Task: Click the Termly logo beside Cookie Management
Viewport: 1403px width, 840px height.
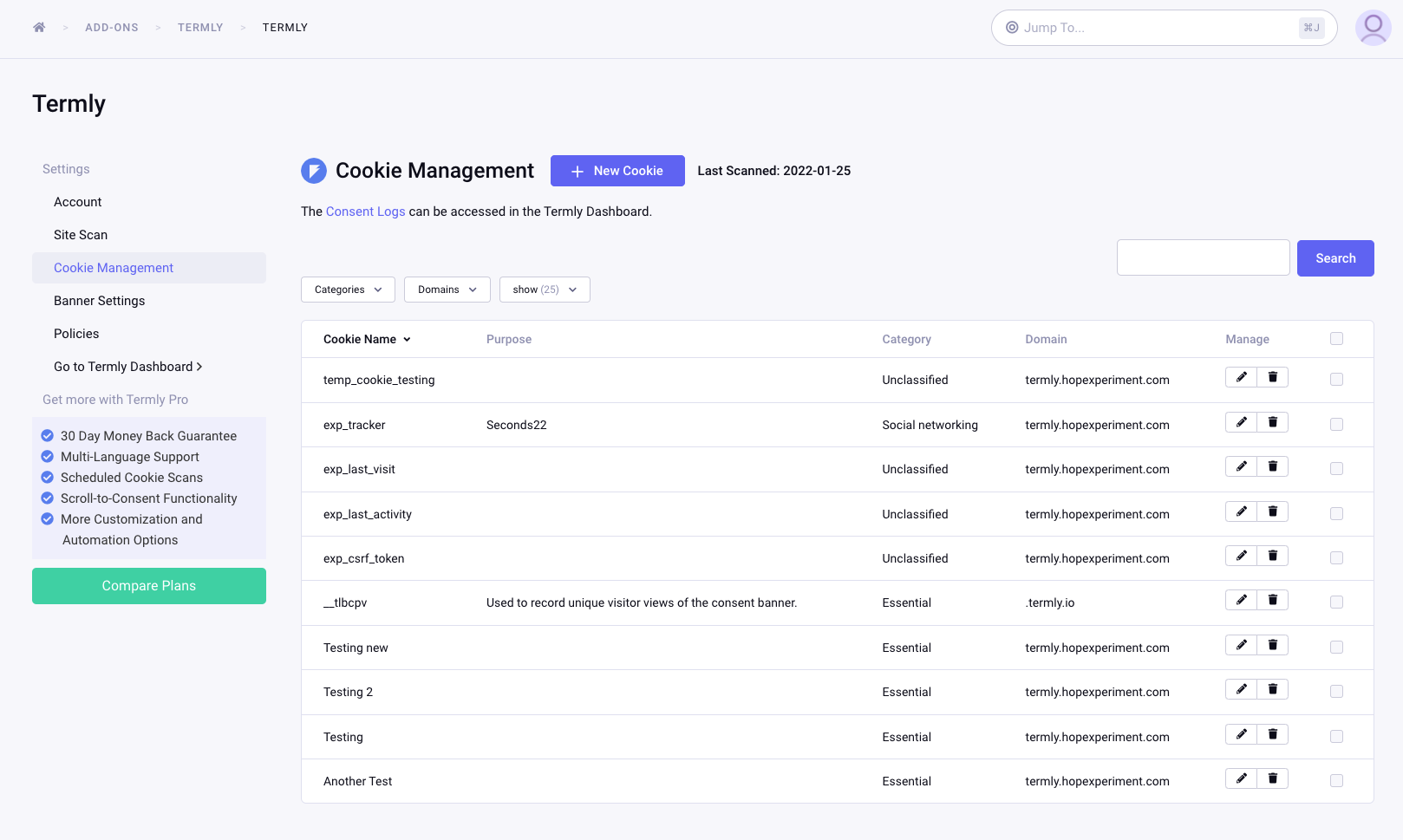Action: pos(314,171)
